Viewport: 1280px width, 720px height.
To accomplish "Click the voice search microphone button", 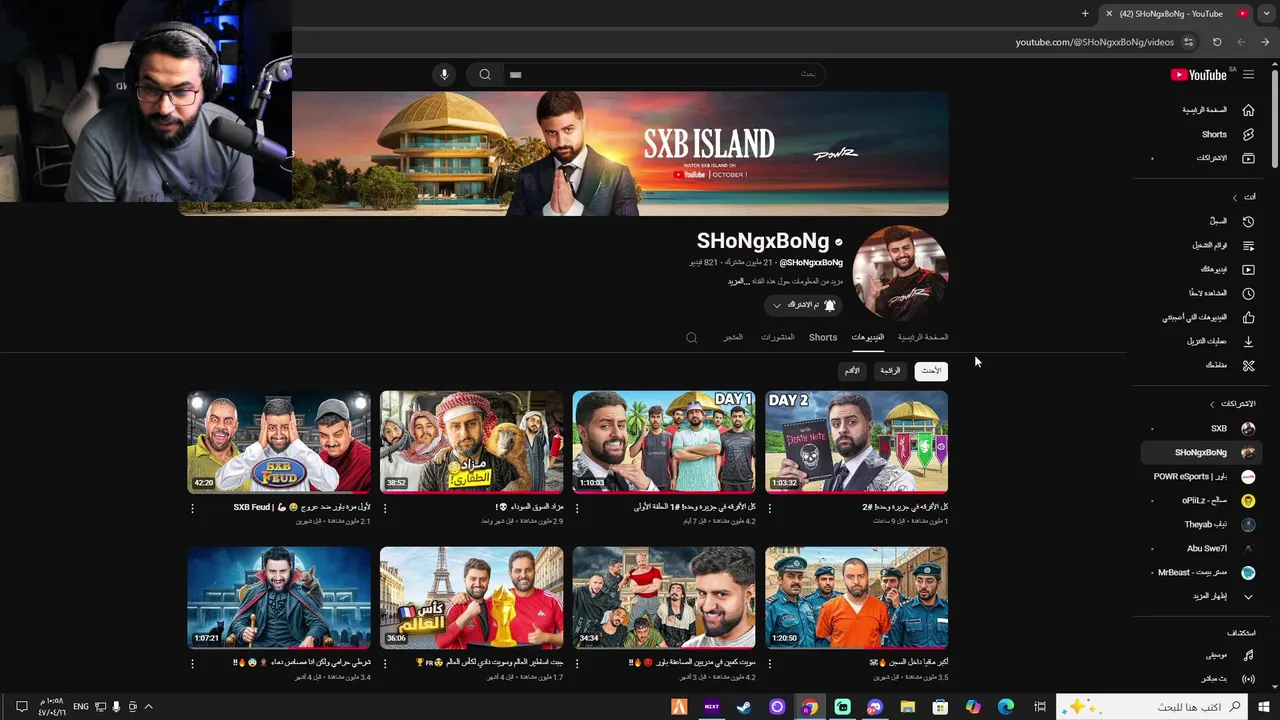I will [x=444, y=74].
